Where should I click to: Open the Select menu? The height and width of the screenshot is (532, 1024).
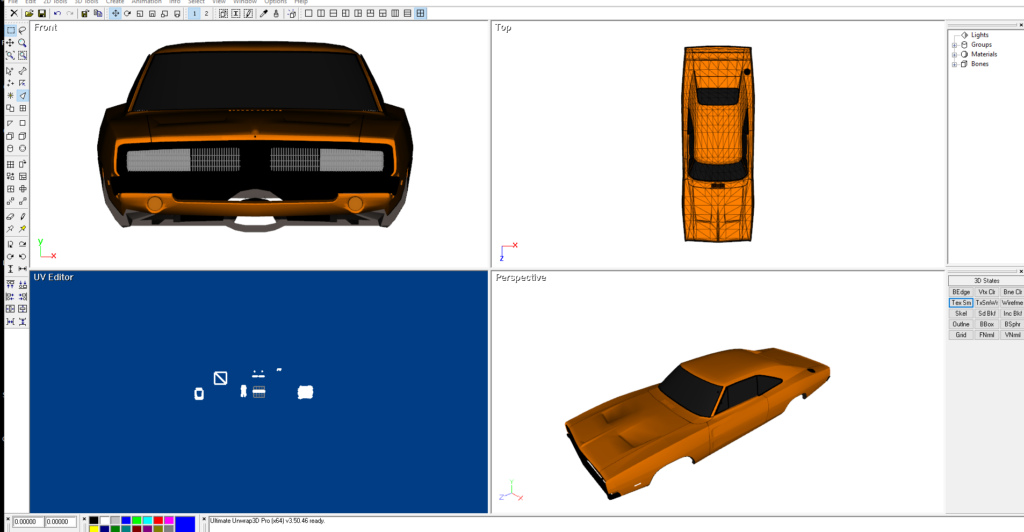point(196,2)
